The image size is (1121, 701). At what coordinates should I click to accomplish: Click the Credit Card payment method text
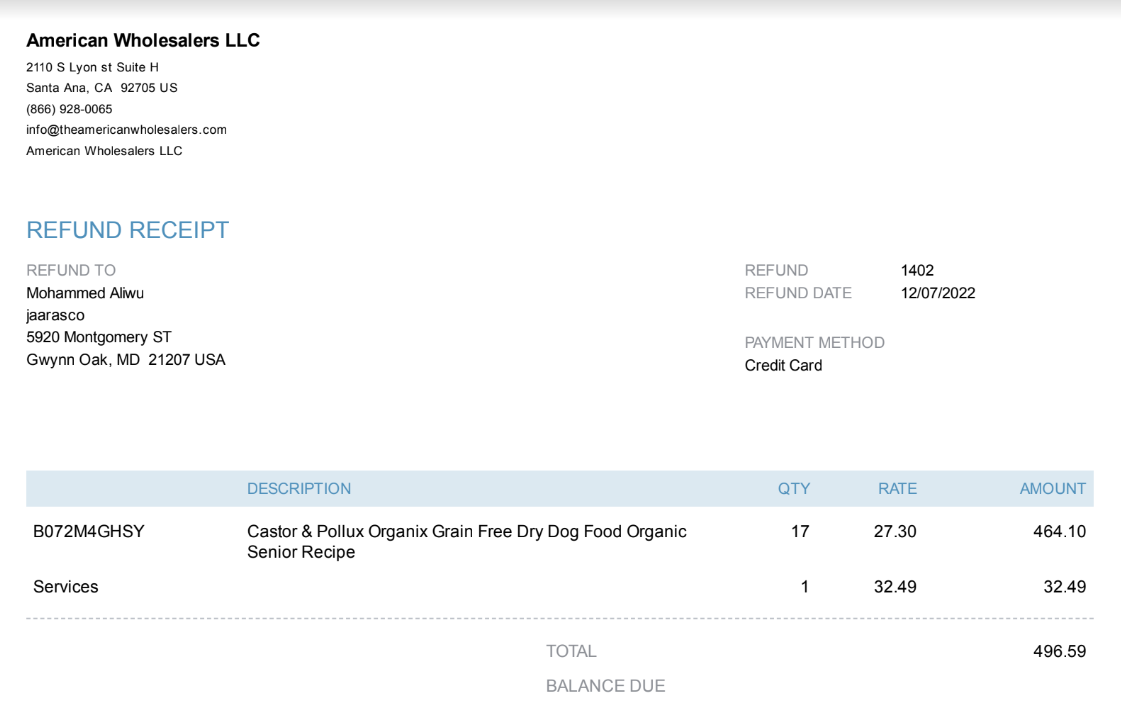(x=784, y=366)
